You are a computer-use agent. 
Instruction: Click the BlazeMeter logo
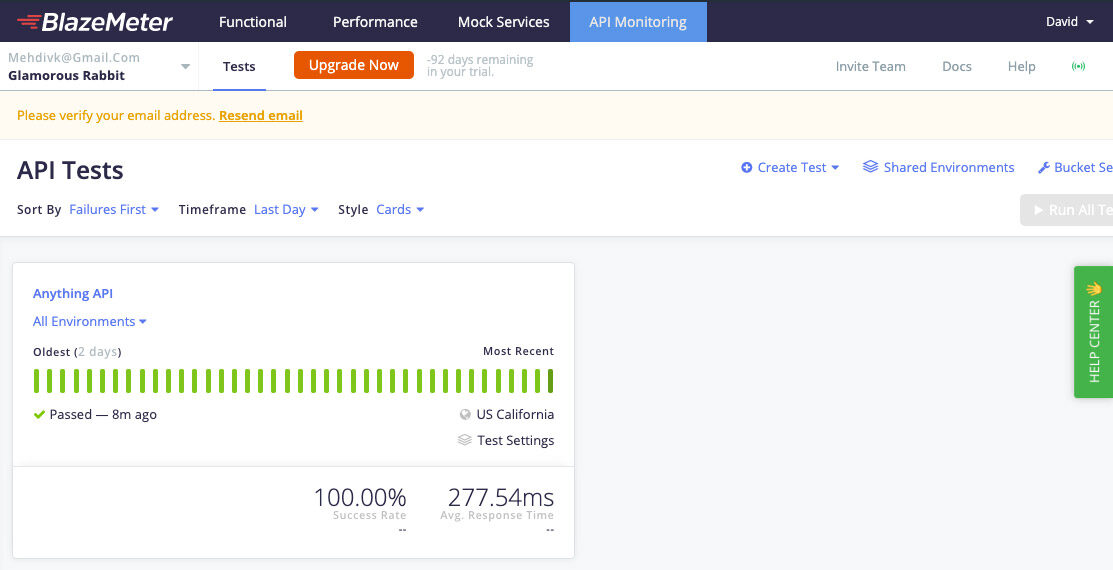[x=95, y=22]
